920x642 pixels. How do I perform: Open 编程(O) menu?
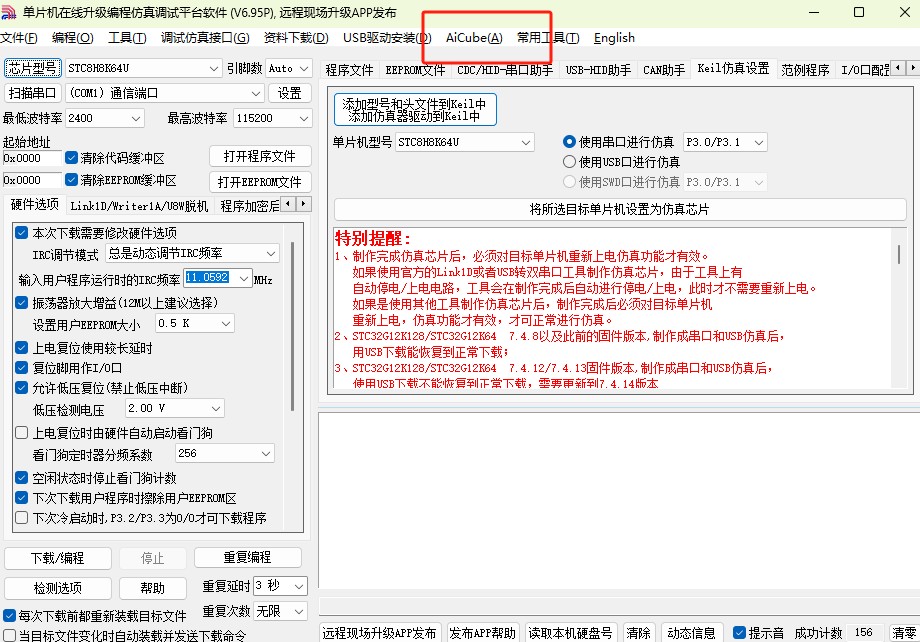(72, 38)
